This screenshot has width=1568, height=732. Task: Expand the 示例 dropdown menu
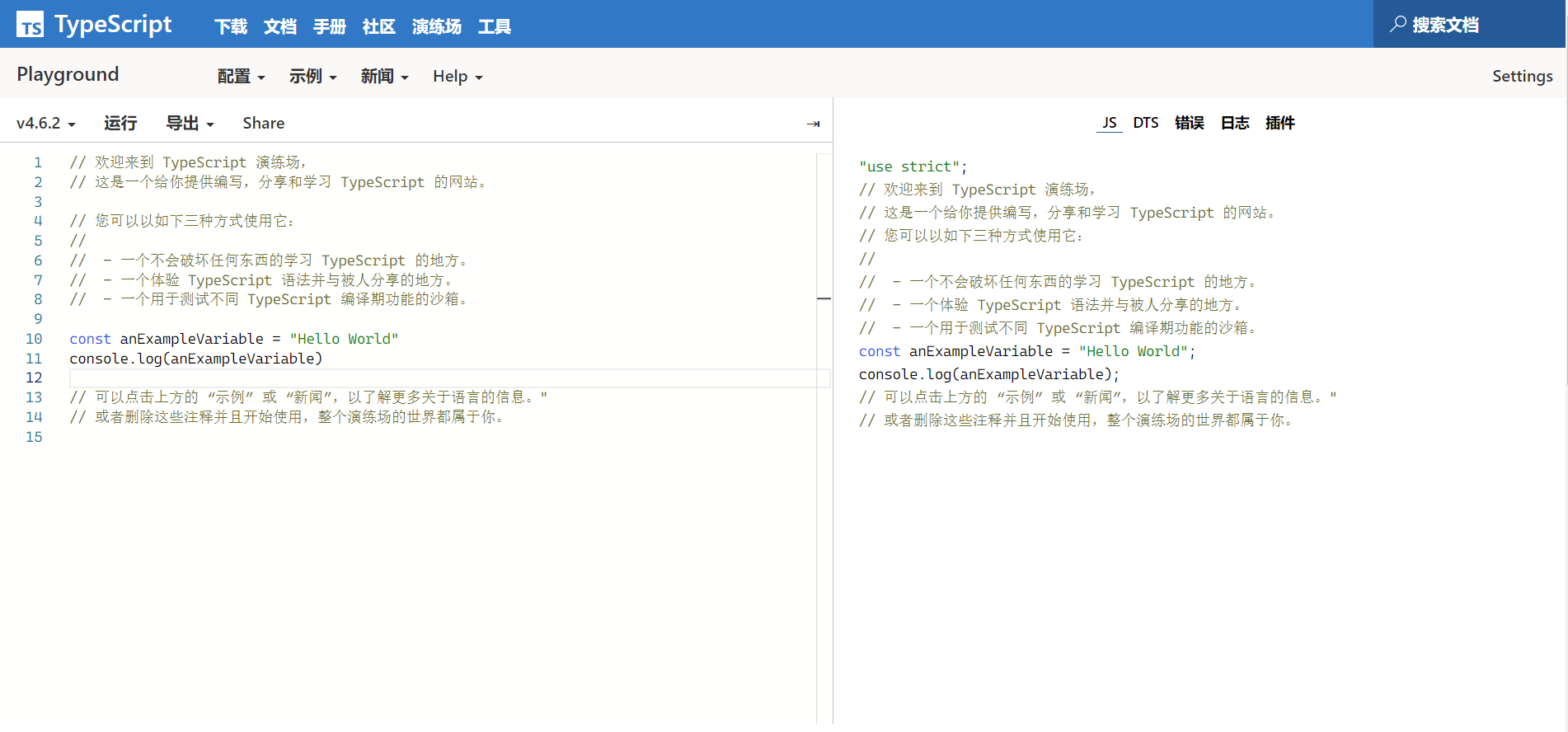(x=312, y=76)
